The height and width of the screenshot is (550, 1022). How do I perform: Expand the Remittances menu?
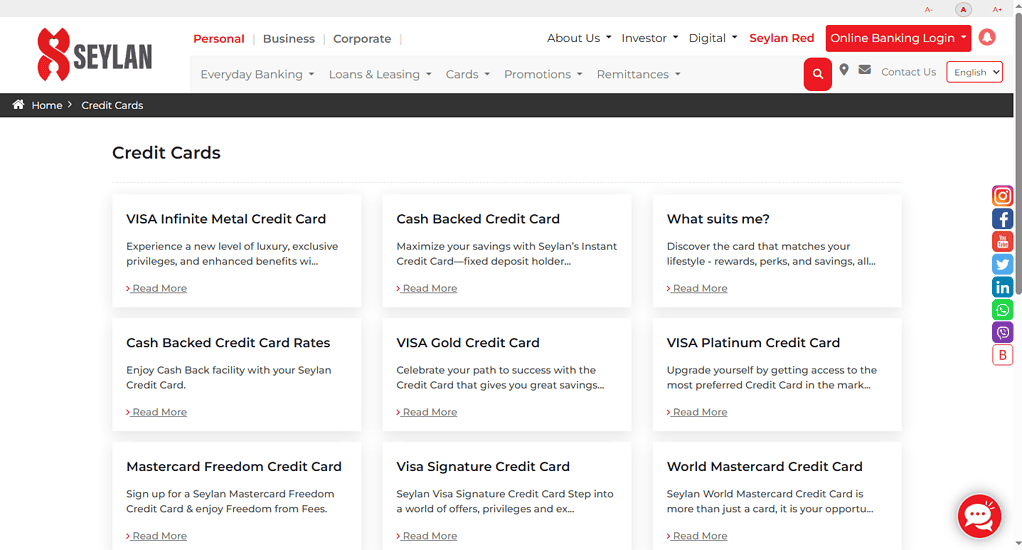point(639,74)
